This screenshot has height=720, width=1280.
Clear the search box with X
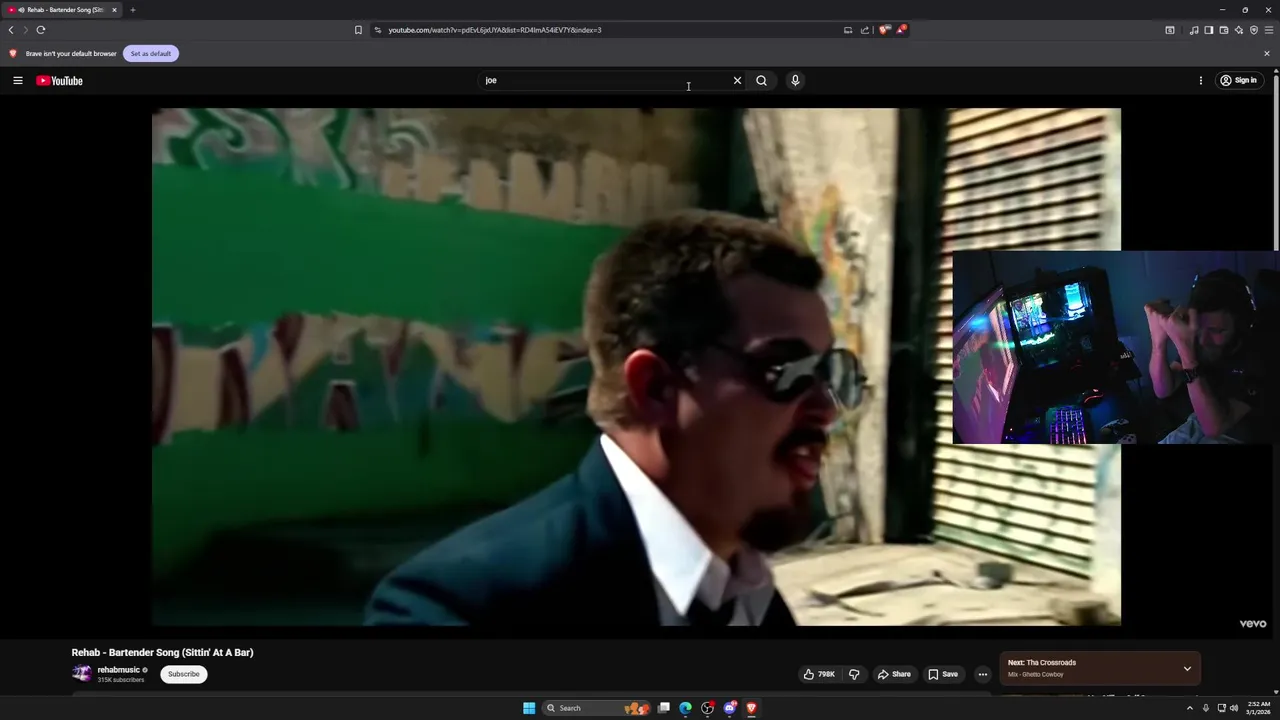pyautogui.click(x=737, y=81)
